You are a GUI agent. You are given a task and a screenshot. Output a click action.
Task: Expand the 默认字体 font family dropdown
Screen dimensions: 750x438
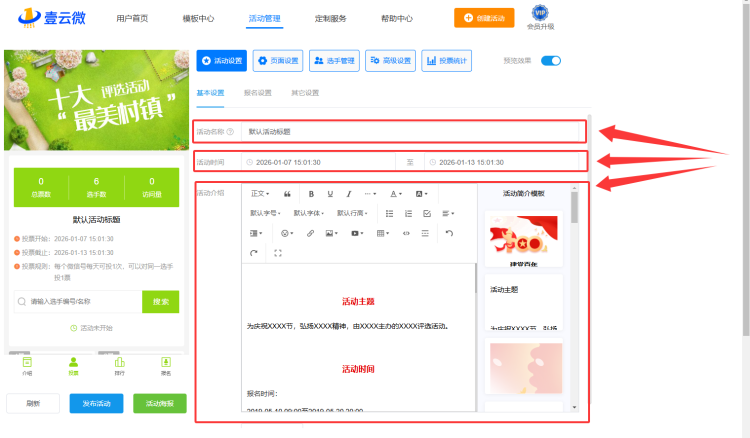[309, 213]
